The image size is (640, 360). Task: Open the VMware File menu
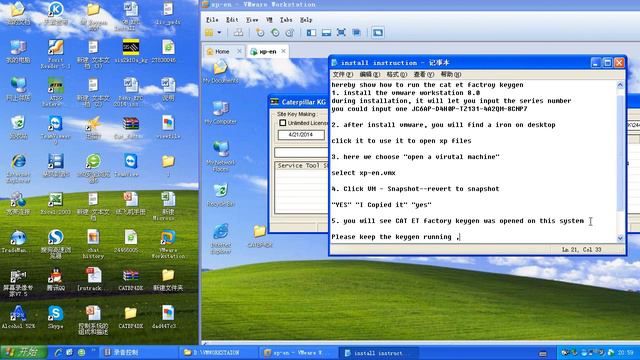[x=212, y=20]
